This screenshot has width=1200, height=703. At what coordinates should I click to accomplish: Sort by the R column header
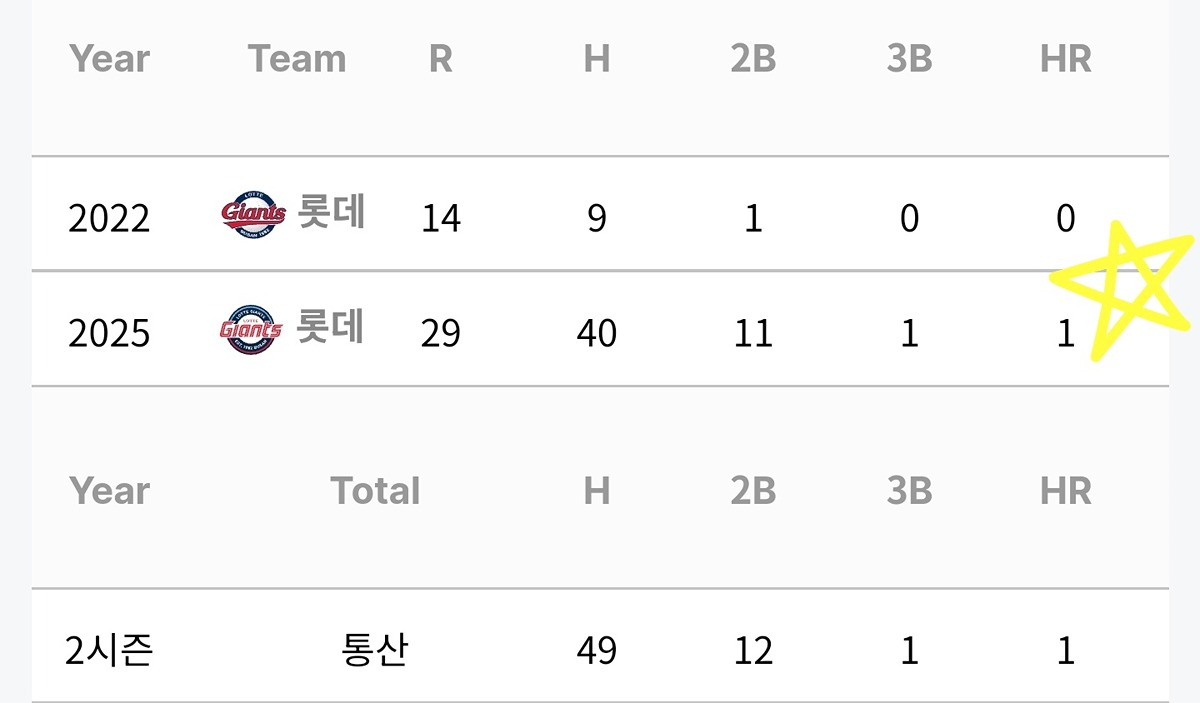[x=441, y=59]
